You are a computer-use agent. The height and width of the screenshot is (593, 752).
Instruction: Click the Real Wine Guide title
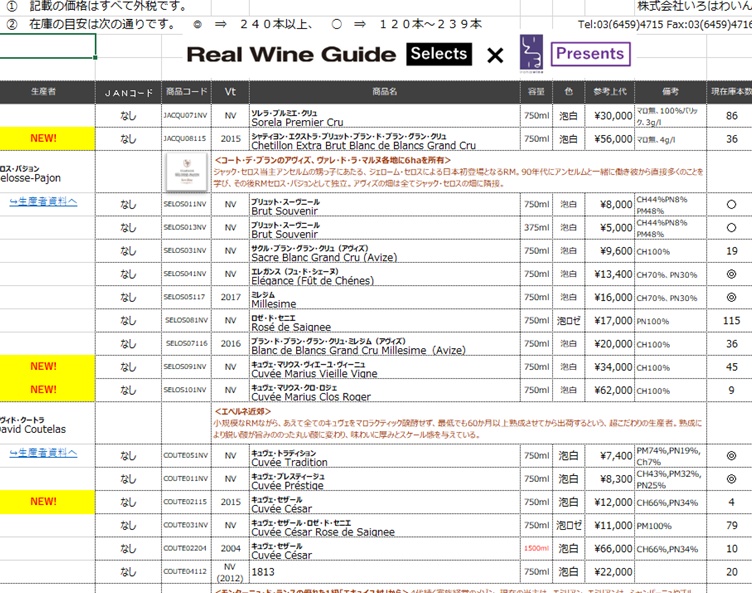point(291,54)
